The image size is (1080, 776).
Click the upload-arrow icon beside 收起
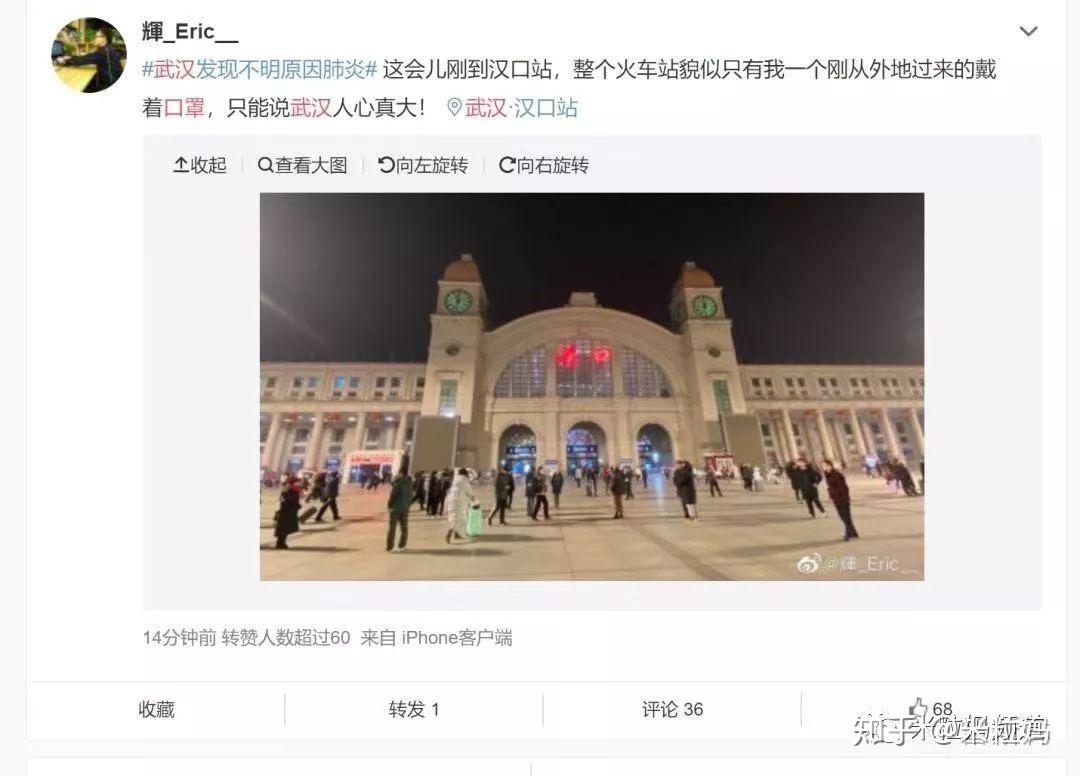(180, 165)
